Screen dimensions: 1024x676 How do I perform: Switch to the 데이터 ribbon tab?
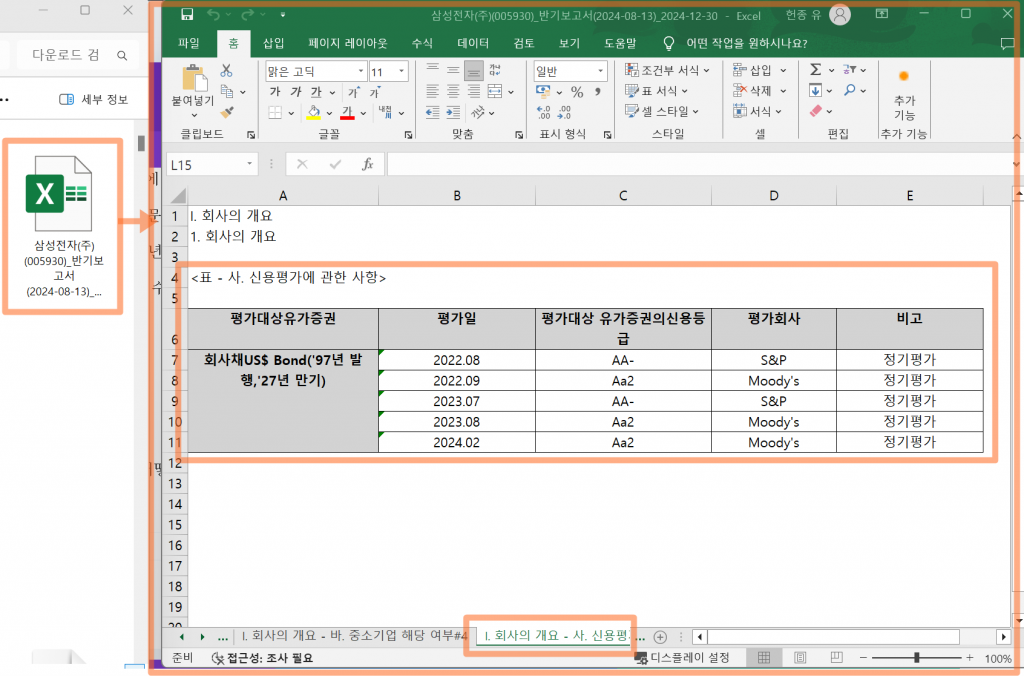point(473,43)
